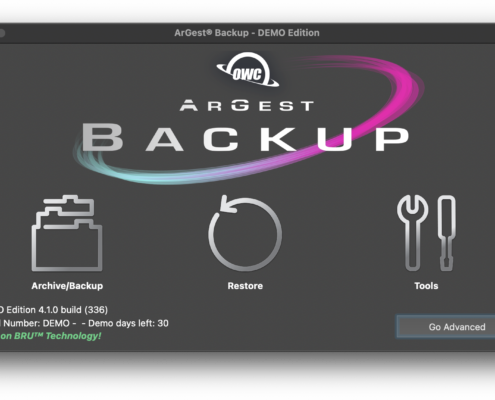Click the green BRU Technology text
Viewport: 495px width, 400px height.
click(x=50, y=336)
